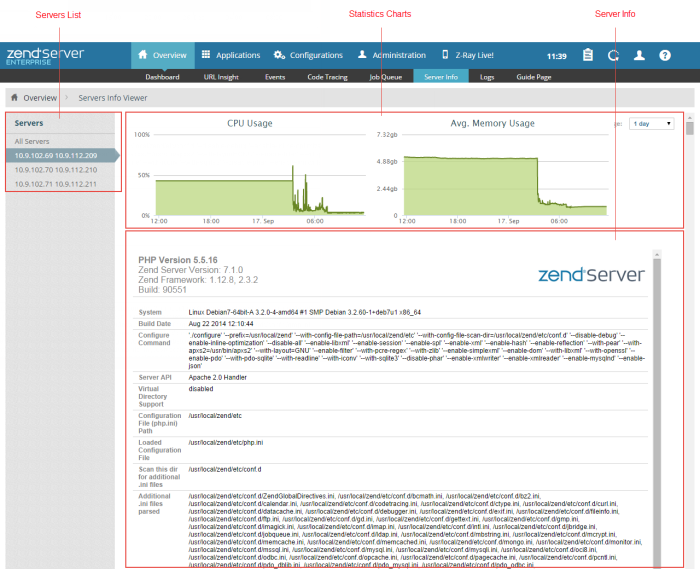The image size is (700, 569).
Task: Open the Overview main menu
Action: coord(160,56)
